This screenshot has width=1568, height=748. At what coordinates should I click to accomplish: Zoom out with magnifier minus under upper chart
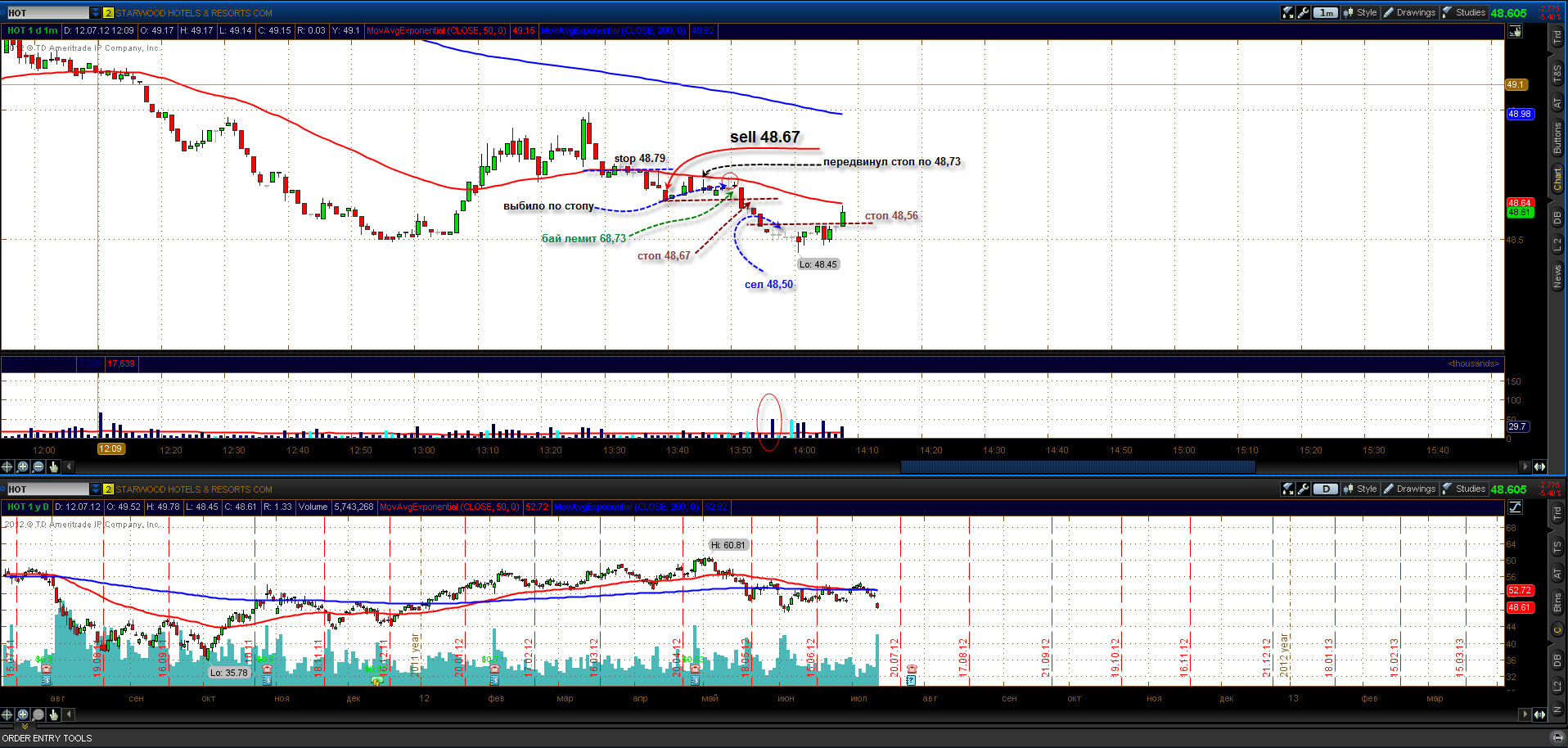click(x=38, y=466)
